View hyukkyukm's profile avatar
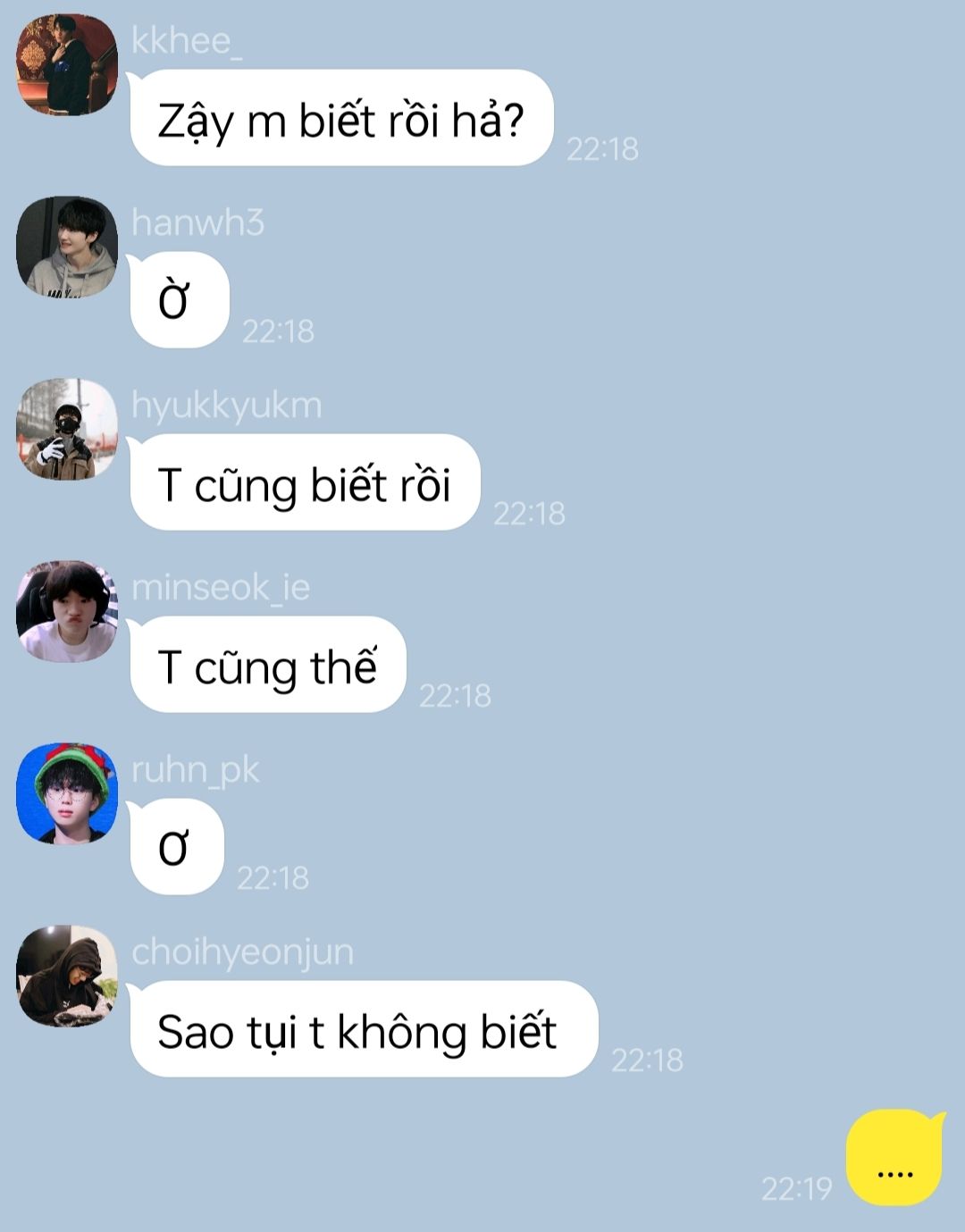The image size is (965, 1232). tap(67, 429)
